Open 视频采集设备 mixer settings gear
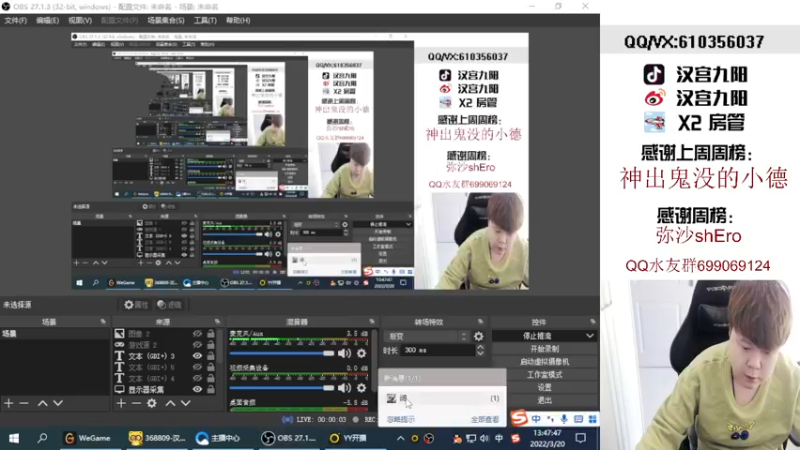This screenshot has height=450, width=800. 362,388
